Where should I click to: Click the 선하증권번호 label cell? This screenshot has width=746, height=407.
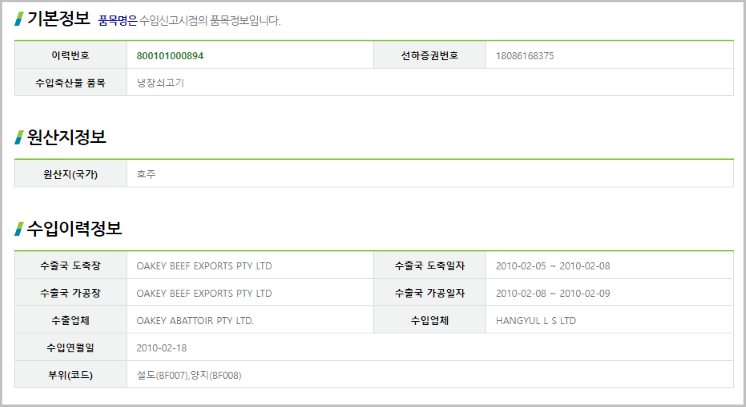click(430, 55)
